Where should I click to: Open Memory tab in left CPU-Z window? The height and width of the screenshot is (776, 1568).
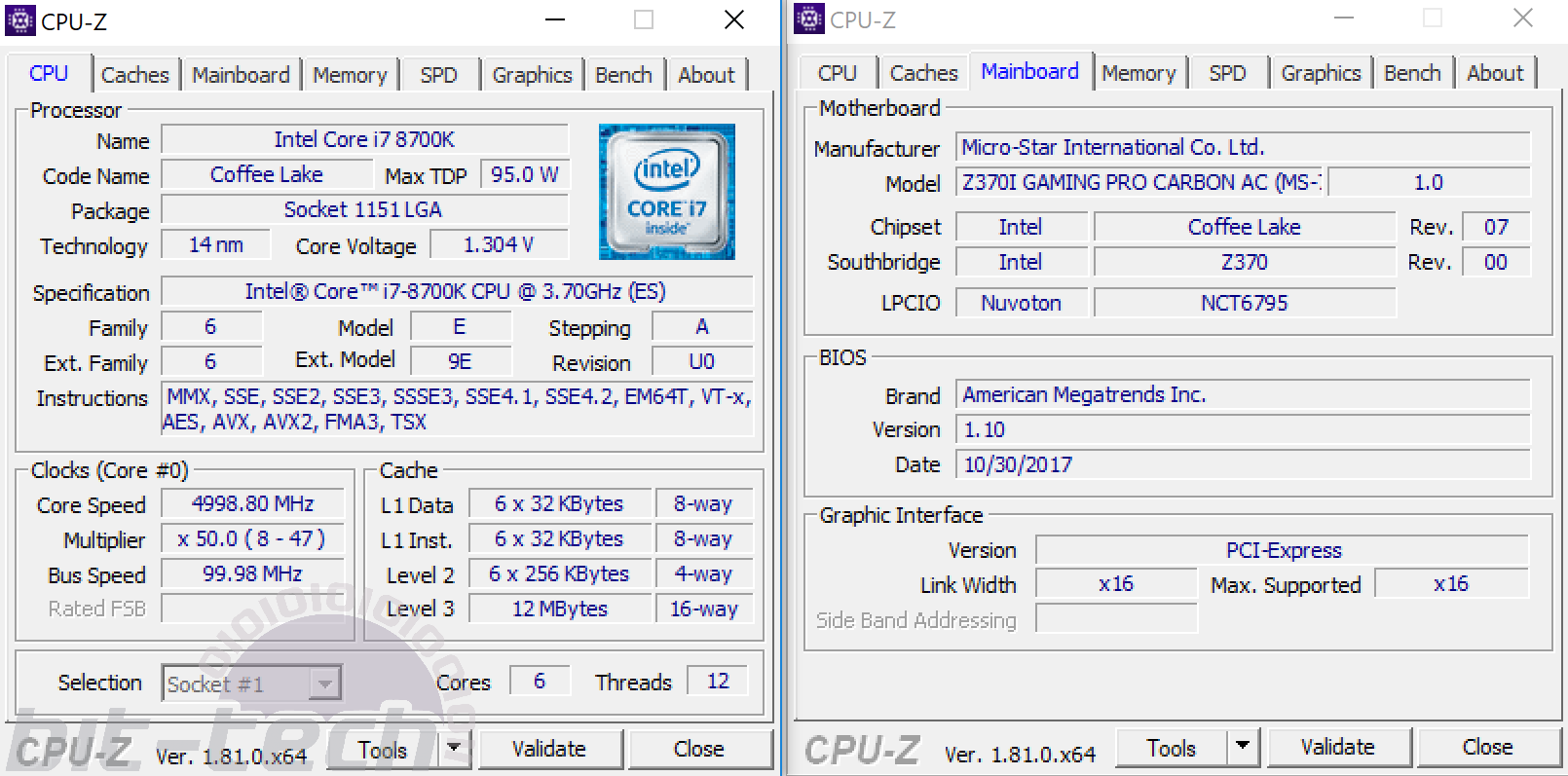(351, 75)
